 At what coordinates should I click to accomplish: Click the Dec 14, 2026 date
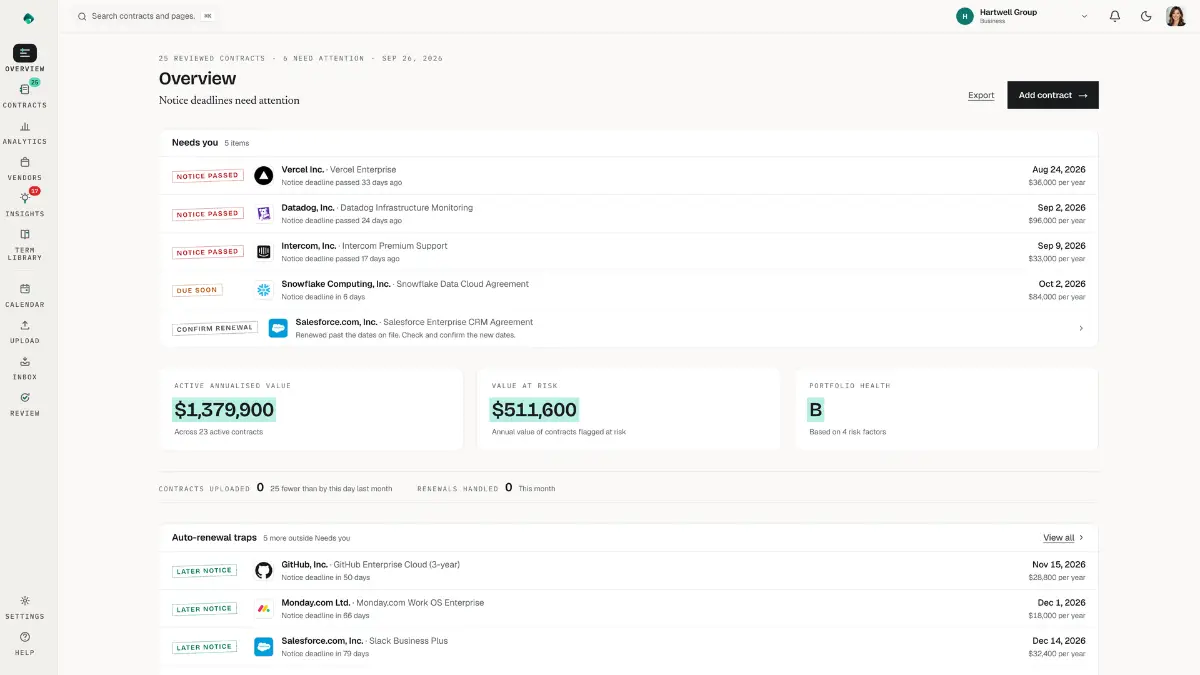(x=1059, y=641)
